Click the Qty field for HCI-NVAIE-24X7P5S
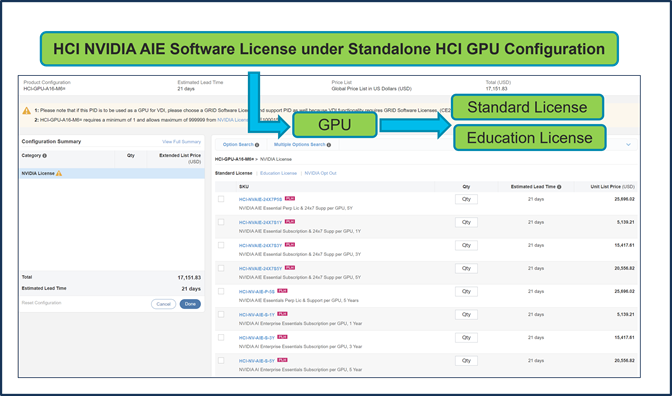The height and width of the screenshot is (396, 672). pos(466,199)
